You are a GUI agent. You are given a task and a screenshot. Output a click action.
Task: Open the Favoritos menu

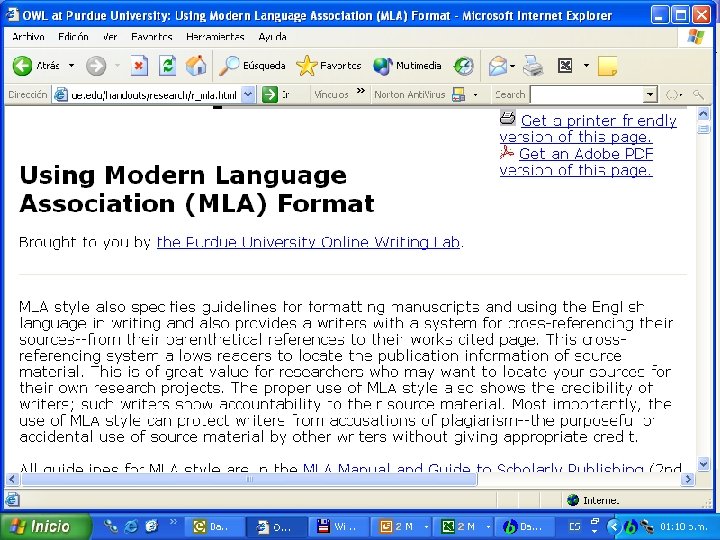click(x=152, y=37)
